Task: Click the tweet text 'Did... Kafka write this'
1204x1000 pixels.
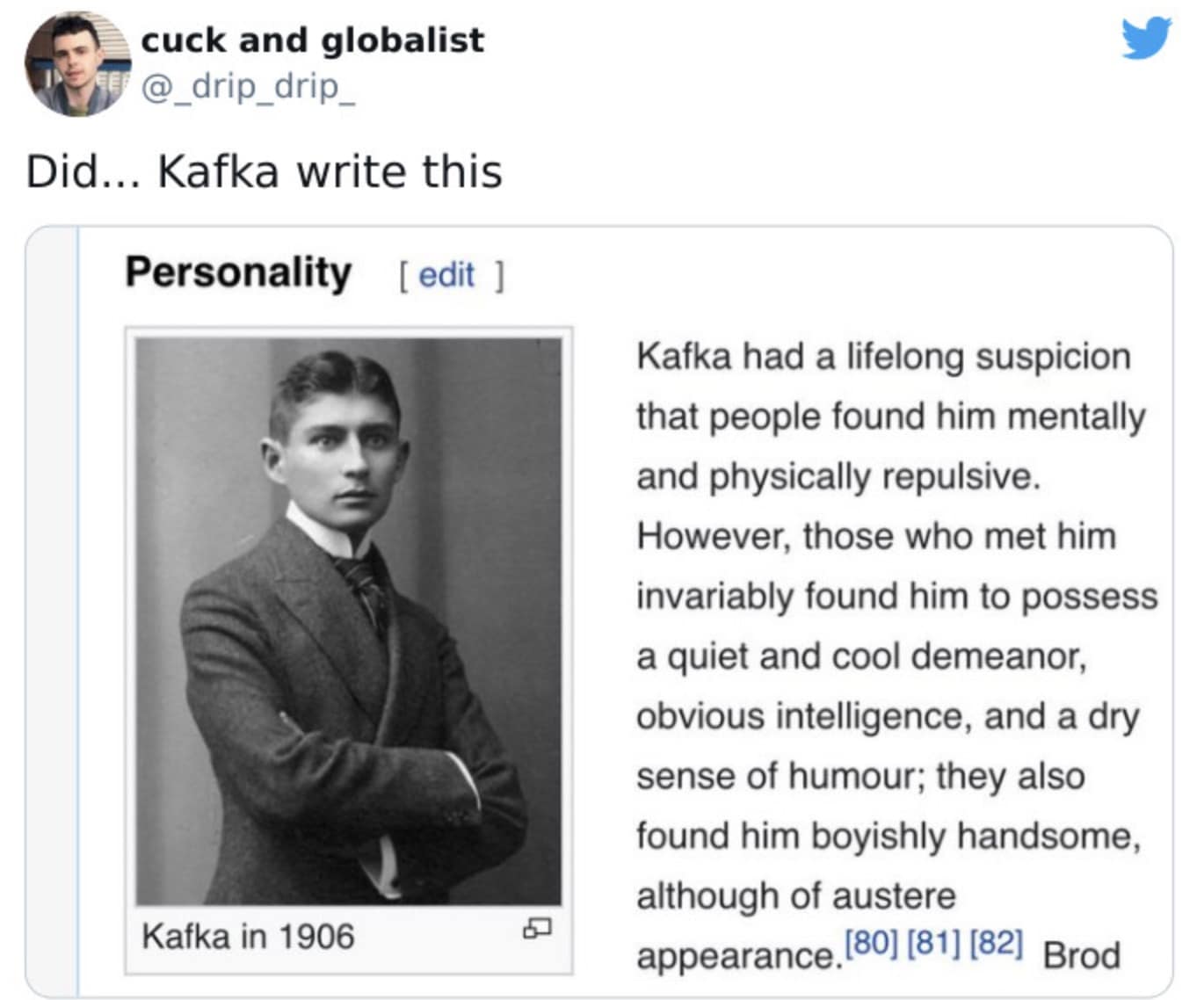Action: [x=264, y=171]
